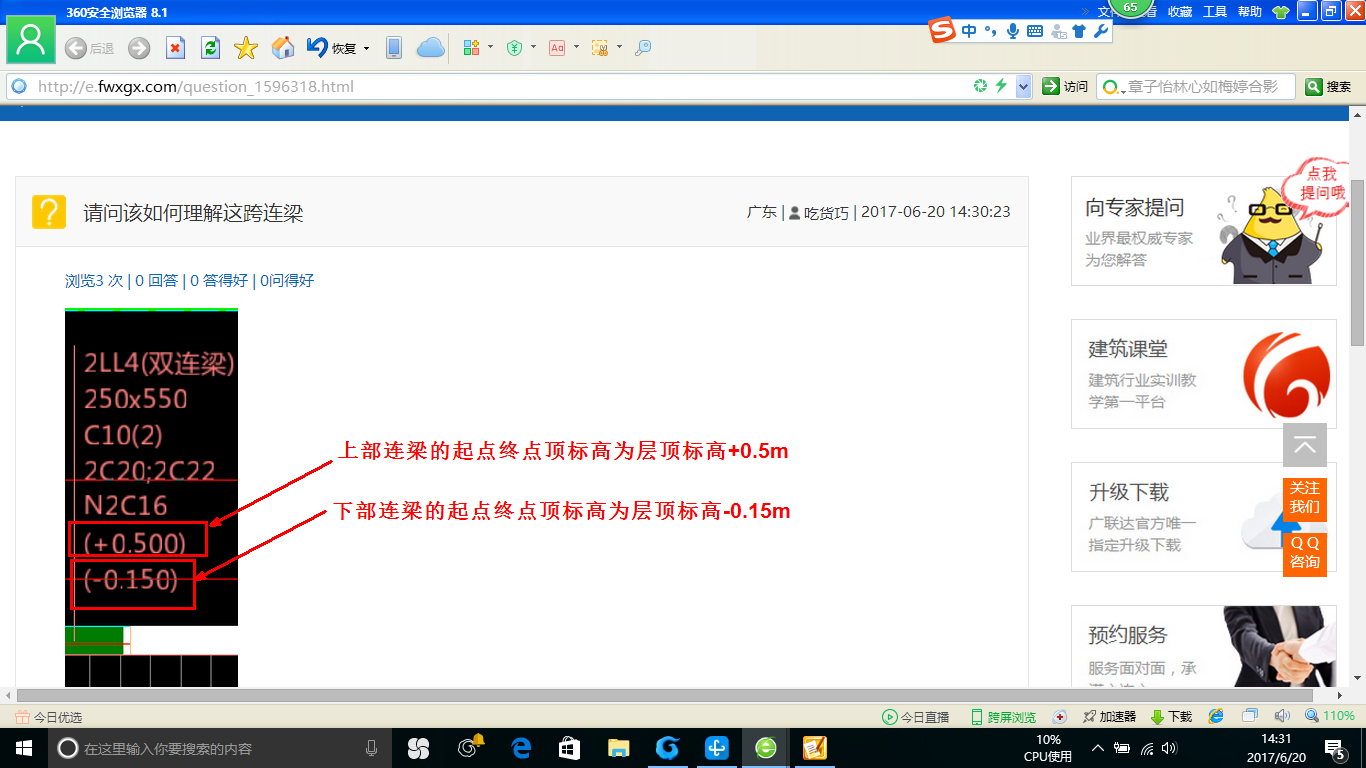Image resolution: width=1366 pixels, height=768 pixels.
Task: Click the magnifier find icon in toolbar
Action: 643,47
